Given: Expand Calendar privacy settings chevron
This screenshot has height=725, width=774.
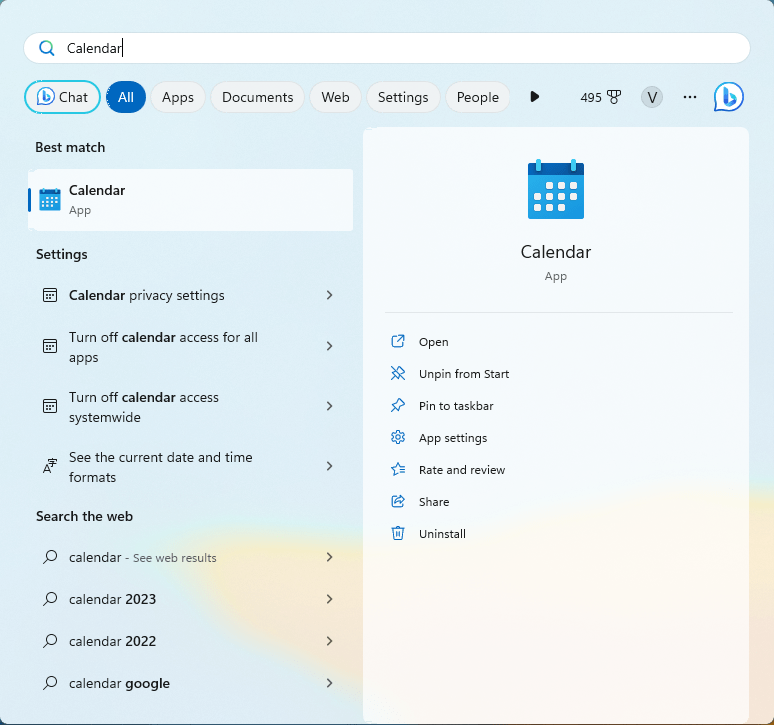Looking at the screenshot, I should click(329, 295).
